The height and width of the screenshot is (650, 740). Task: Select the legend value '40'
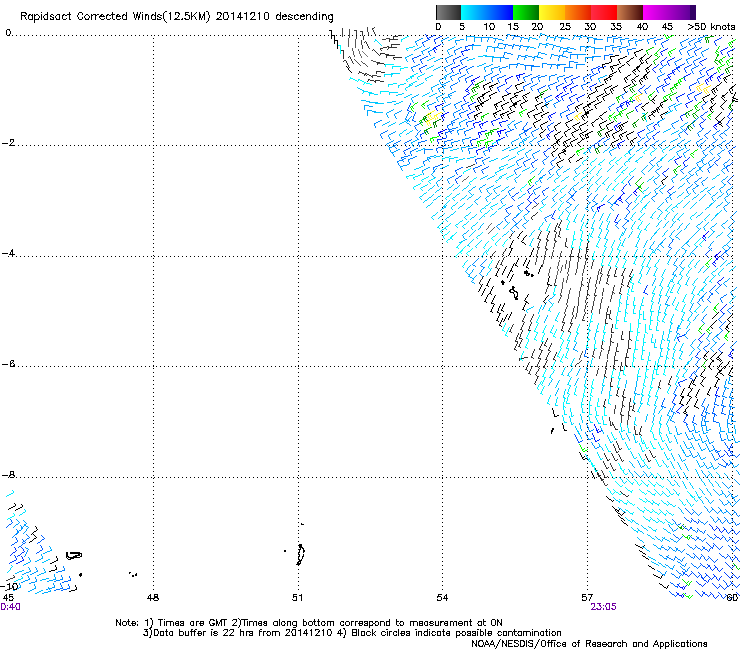pos(642,27)
